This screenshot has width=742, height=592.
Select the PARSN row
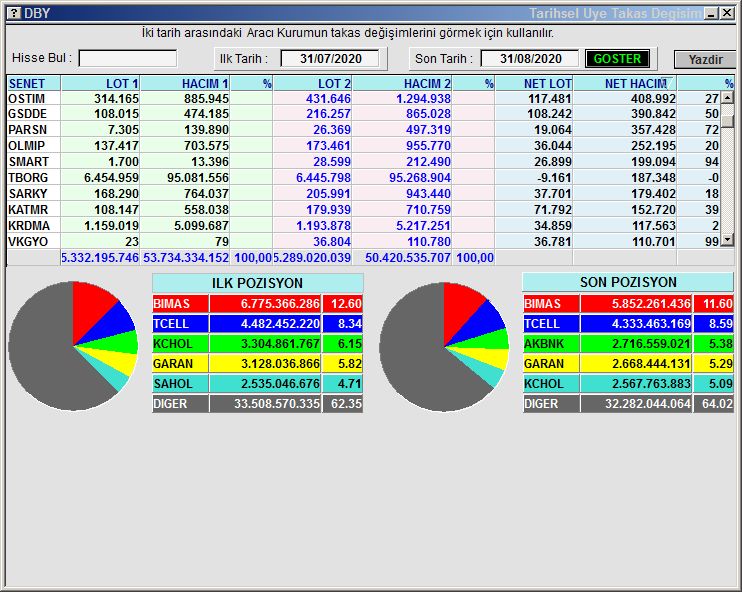tap(364, 130)
